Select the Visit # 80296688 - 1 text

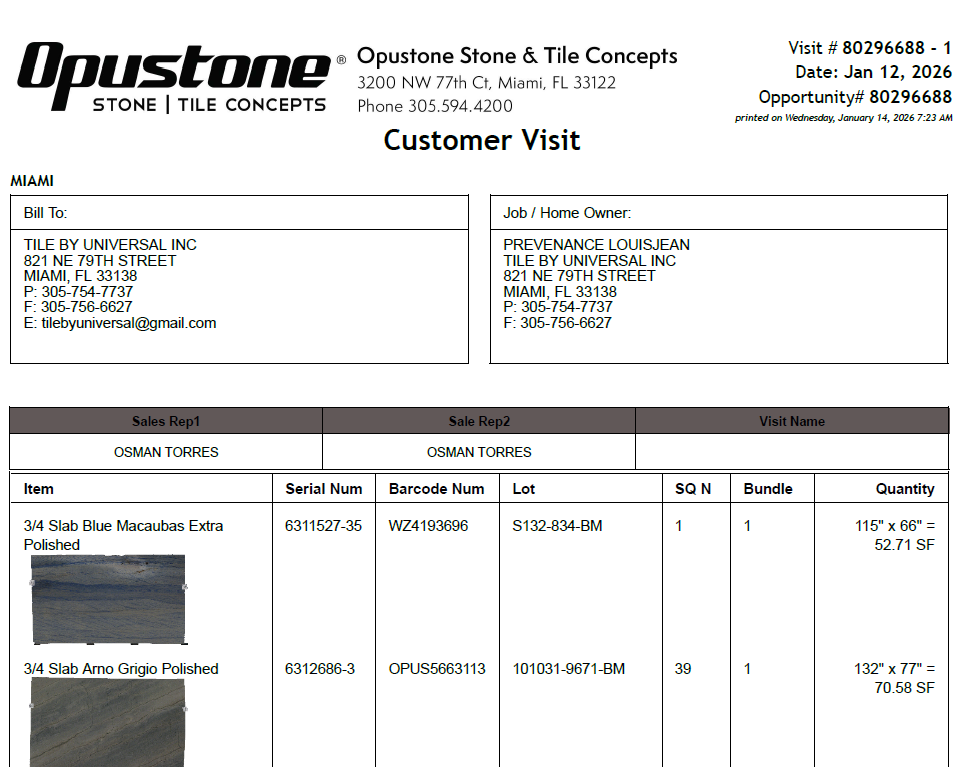[870, 48]
